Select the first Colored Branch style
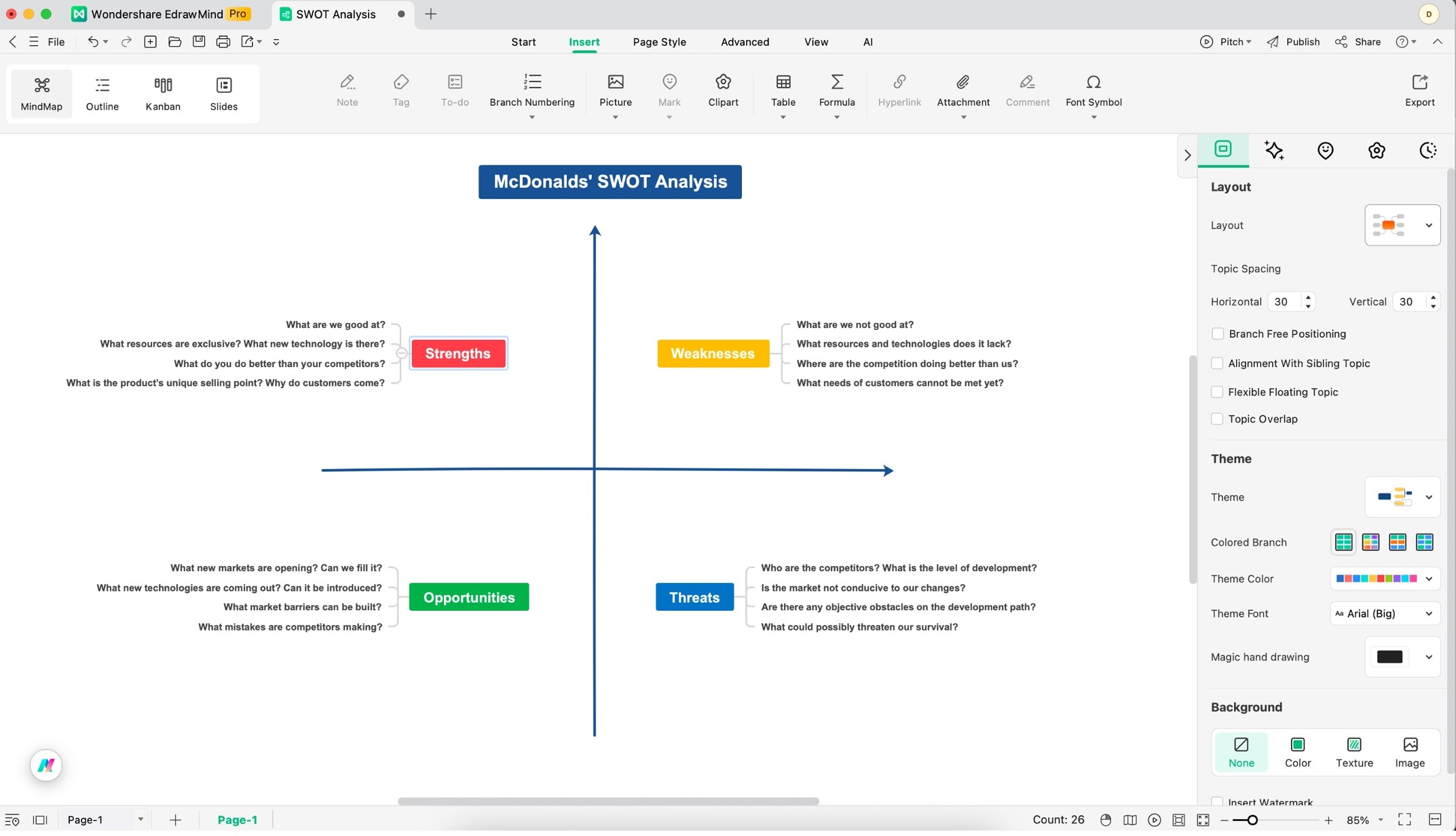This screenshot has height=836, width=1456. 1343,542
